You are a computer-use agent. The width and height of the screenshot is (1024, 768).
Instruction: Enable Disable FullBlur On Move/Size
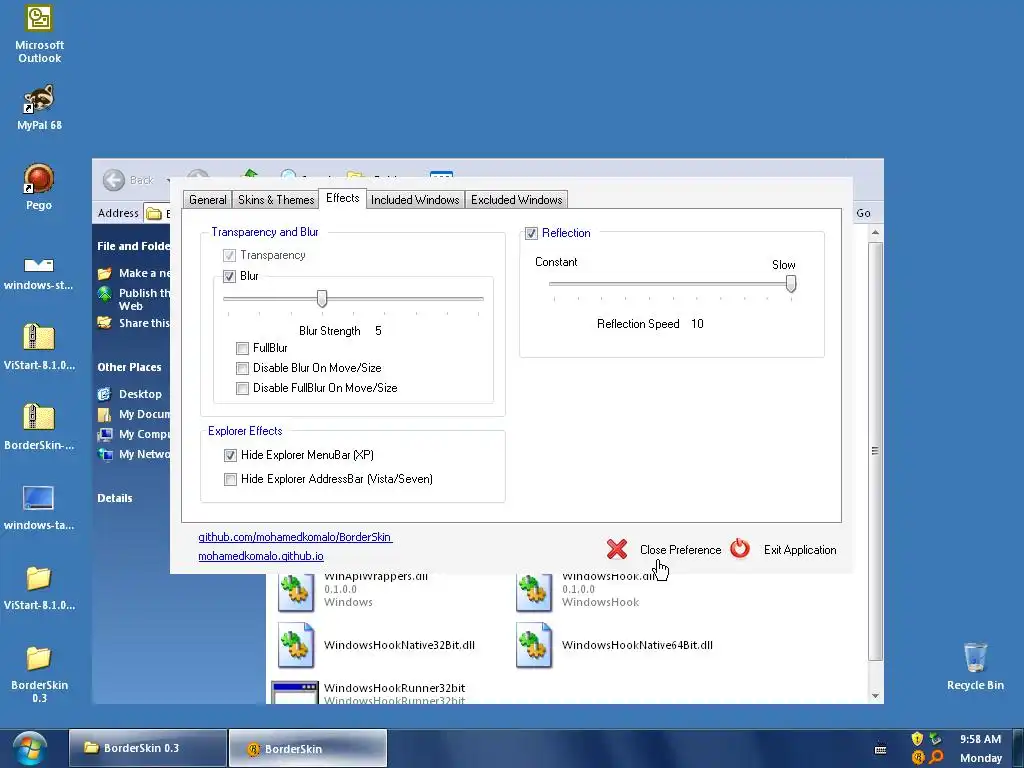[242, 389]
